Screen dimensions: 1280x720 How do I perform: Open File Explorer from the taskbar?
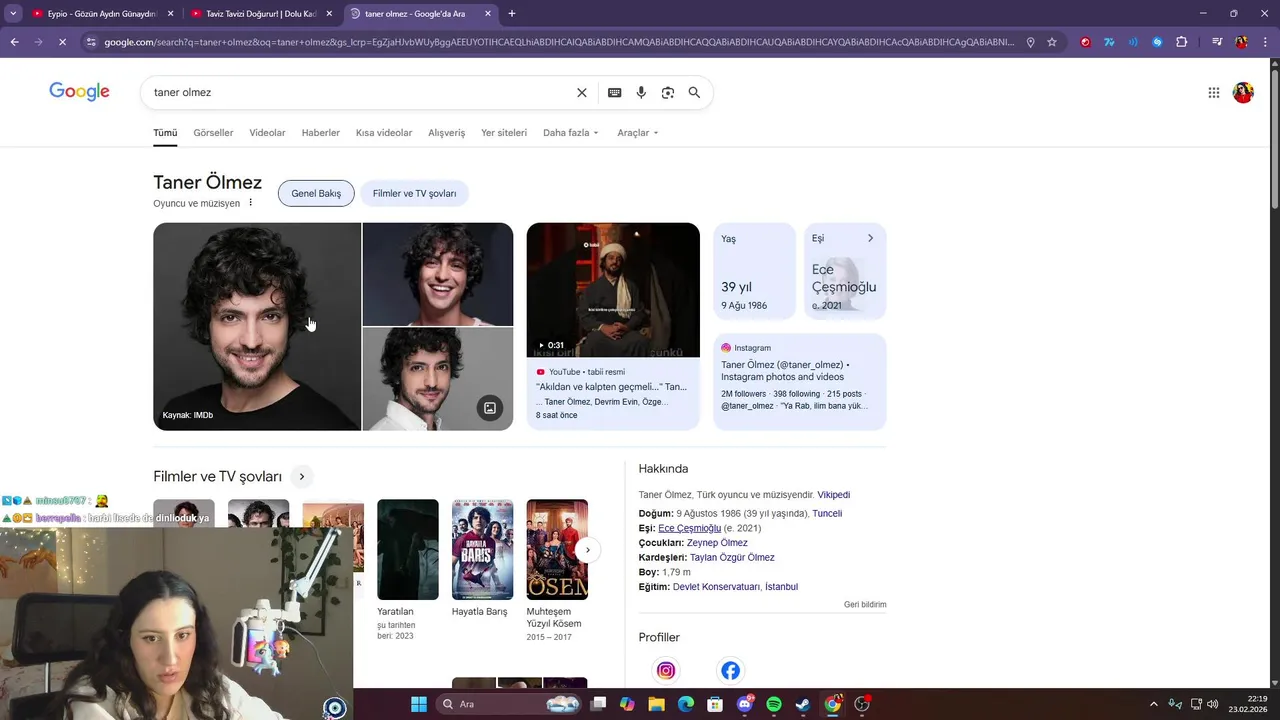pyautogui.click(x=657, y=704)
